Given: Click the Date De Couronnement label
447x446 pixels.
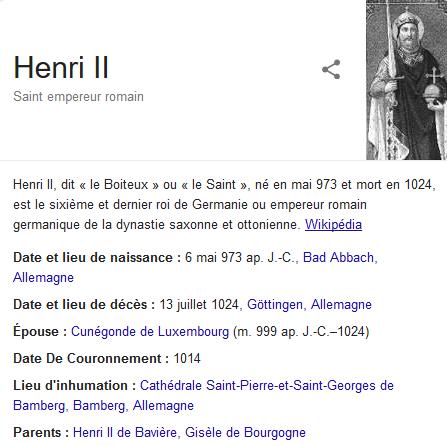Looking at the screenshot, I should click(x=91, y=359).
